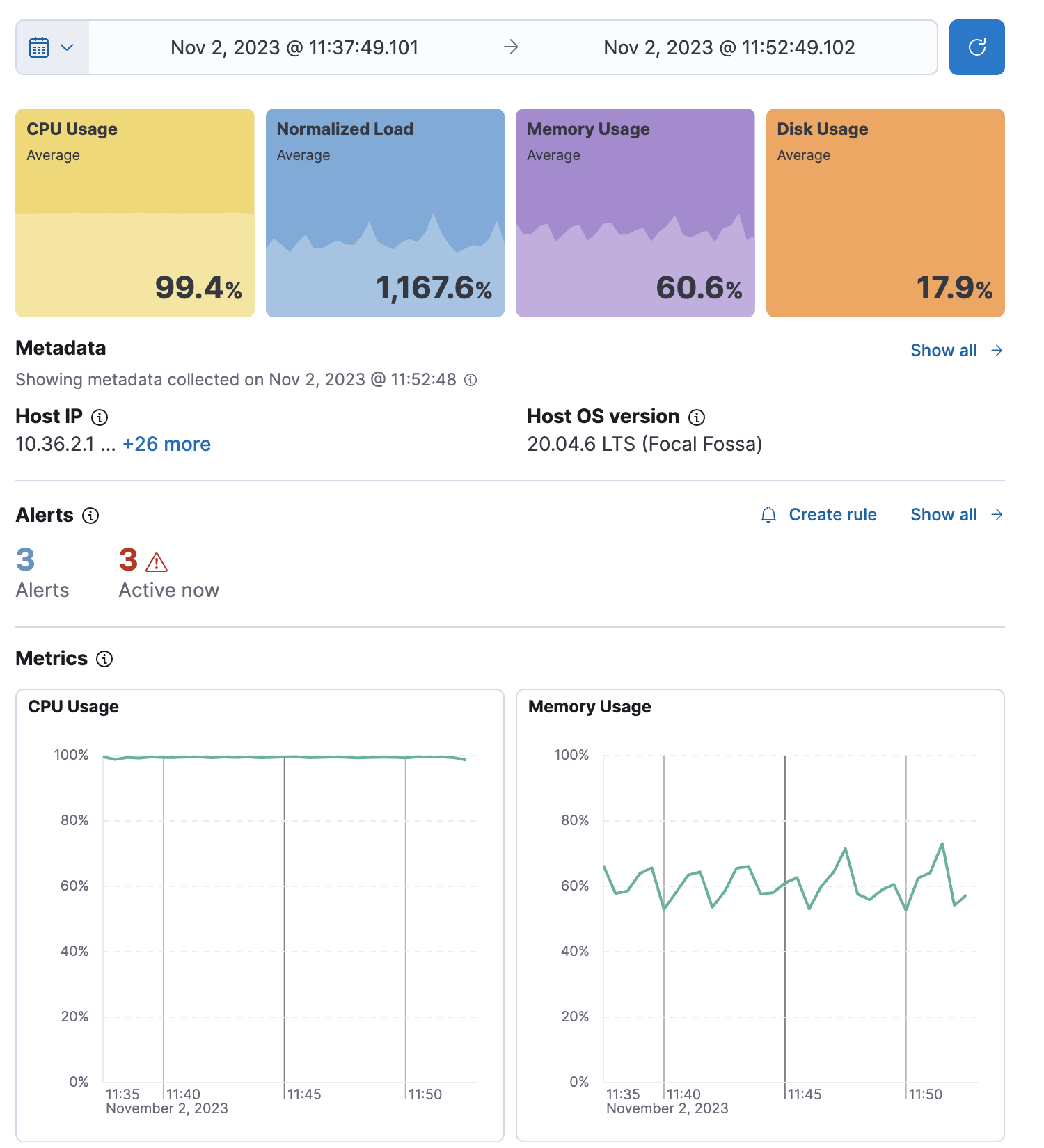Screen dimensions: 1044x1148
Task: Click the Create rule link
Action: click(x=832, y=515)
